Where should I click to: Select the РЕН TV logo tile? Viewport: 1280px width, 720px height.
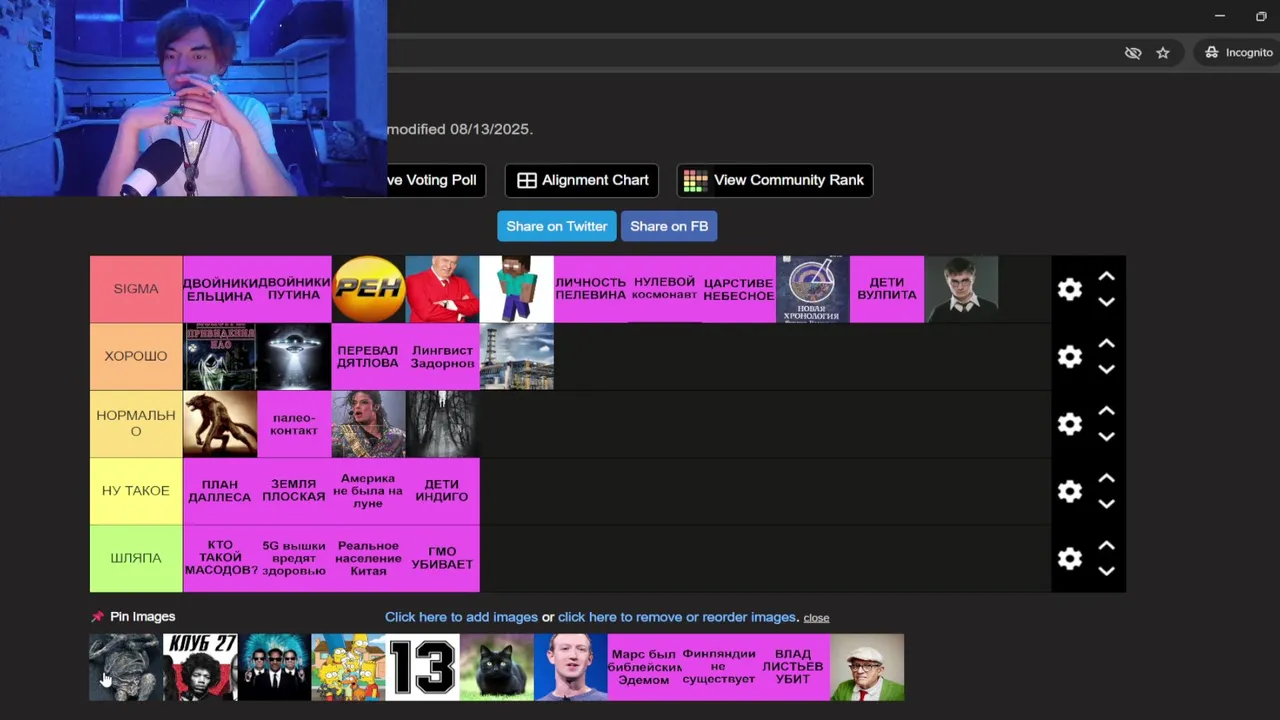(369, 289)
